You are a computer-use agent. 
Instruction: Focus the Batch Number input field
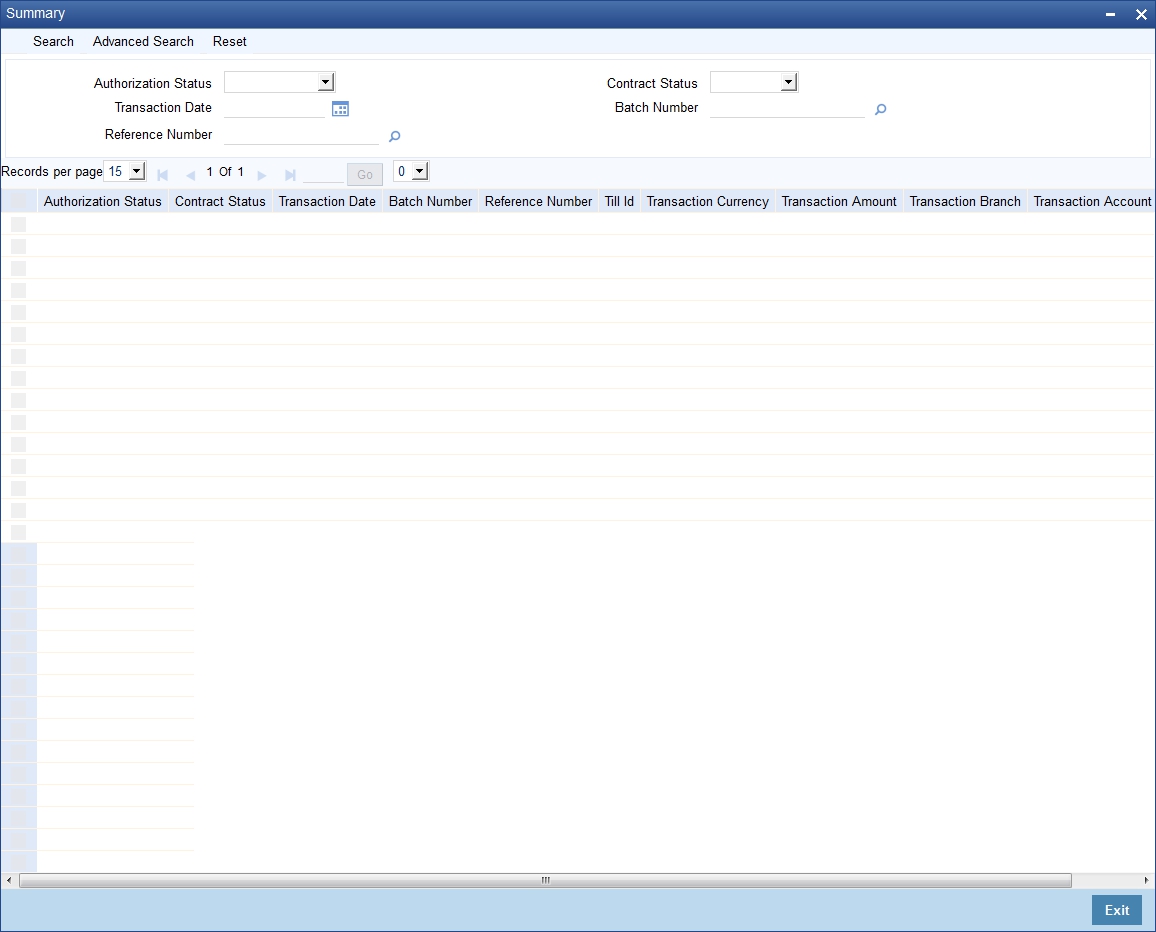787,108
